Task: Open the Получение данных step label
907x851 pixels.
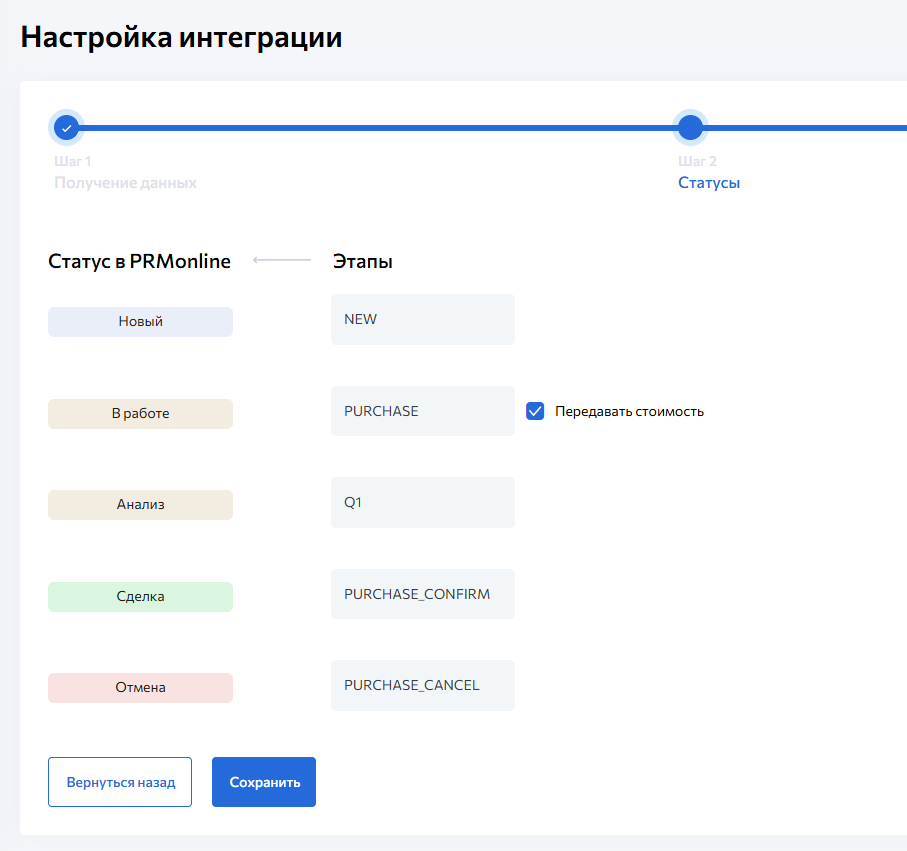Action: (x=125, y=183)
